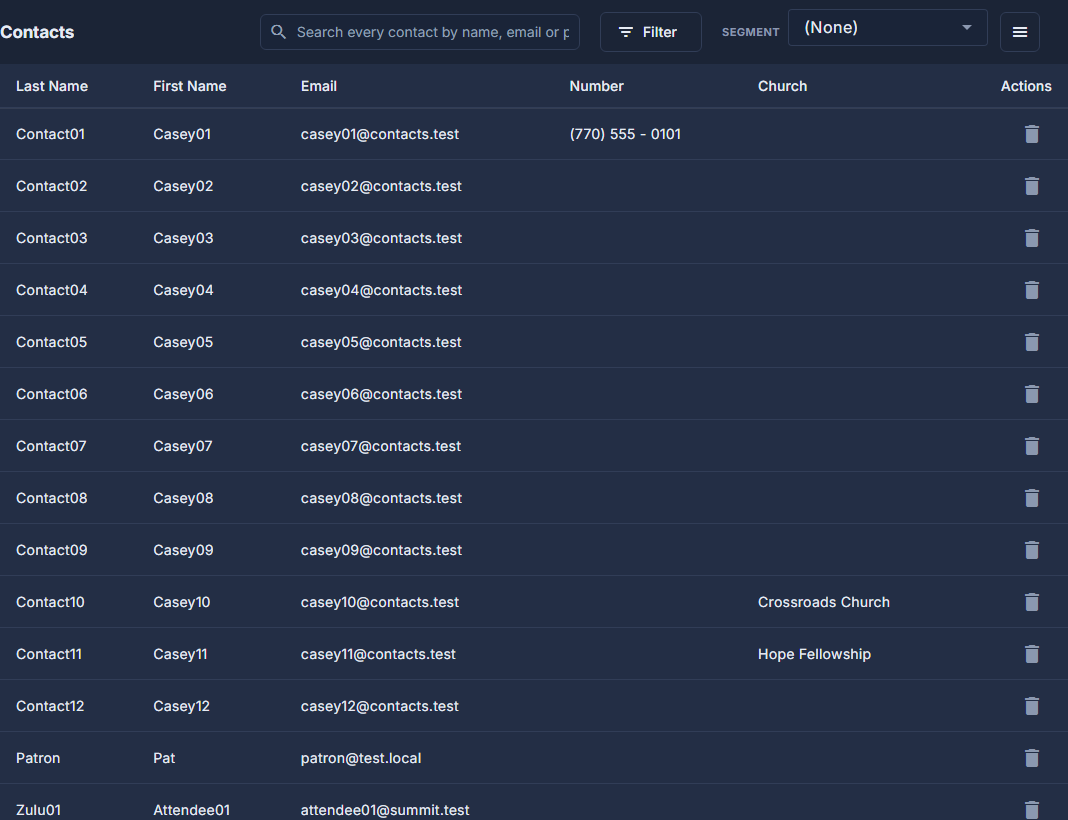Select the Contact01 last name cell
This screenshot has height=820, width=1068.
50,134
